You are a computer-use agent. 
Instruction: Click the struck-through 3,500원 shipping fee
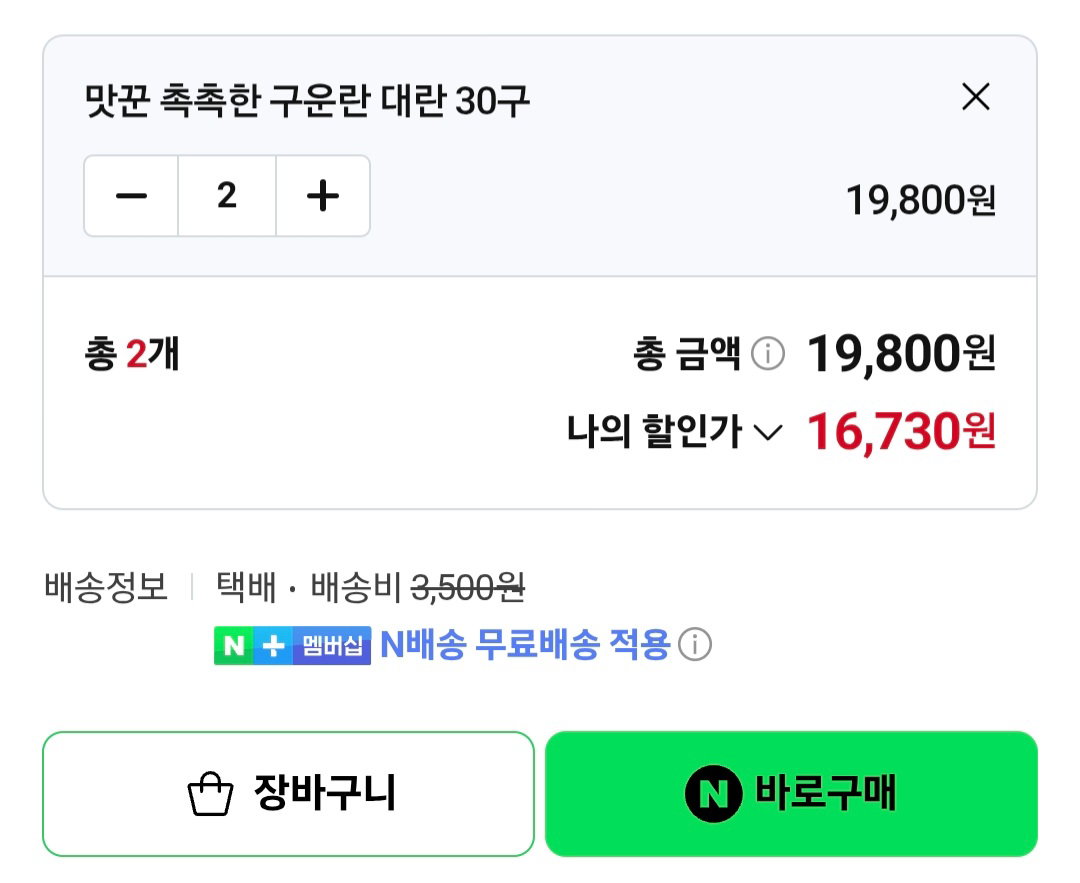(x=468, y=588)
